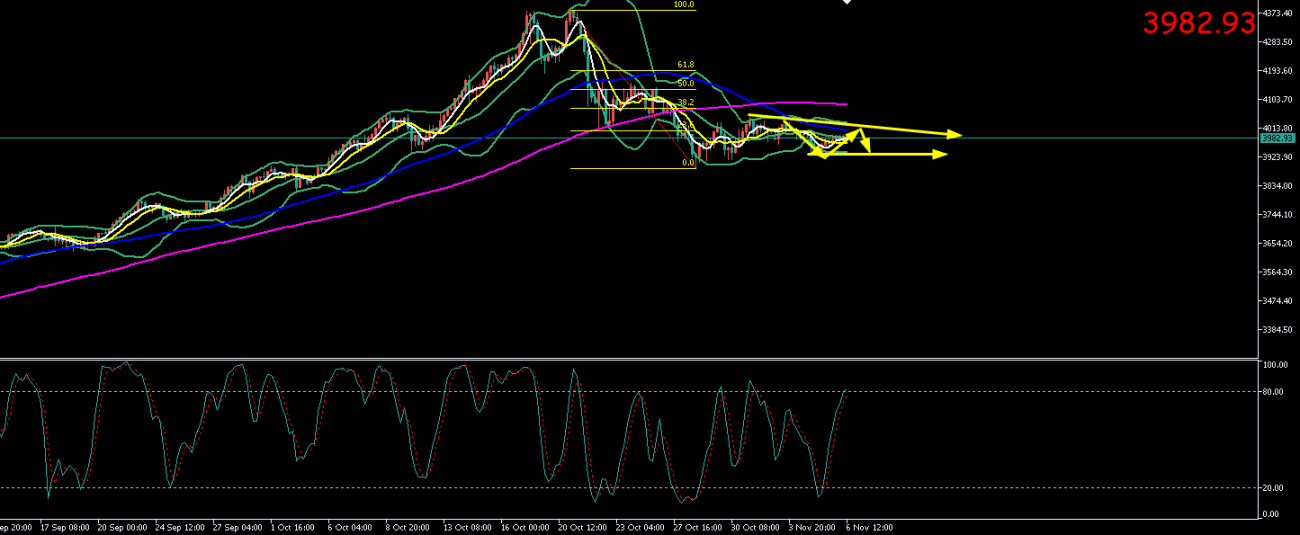Click the lower yellow horizontal arrow's arrowhead
Viewport: 1300px width, 535px height.
click(940, 154)
